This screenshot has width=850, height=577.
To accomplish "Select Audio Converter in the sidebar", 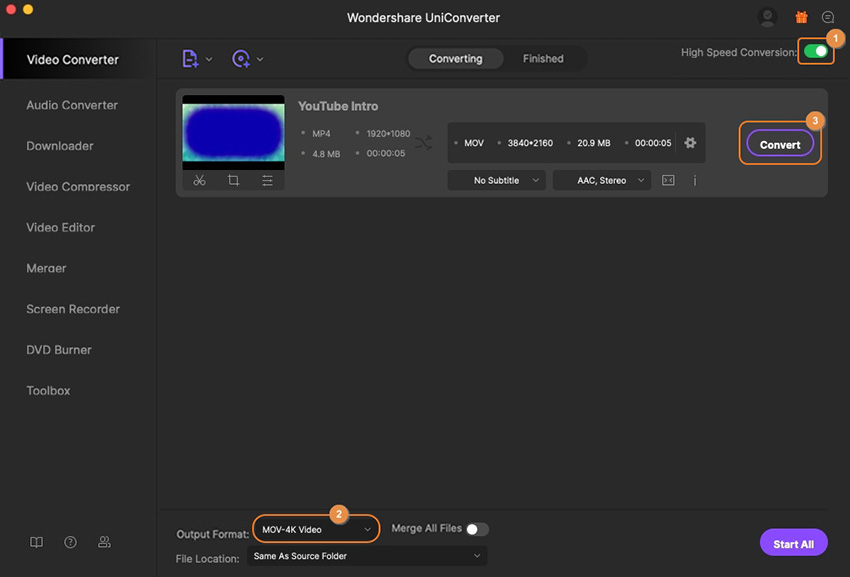I will 72,105.
